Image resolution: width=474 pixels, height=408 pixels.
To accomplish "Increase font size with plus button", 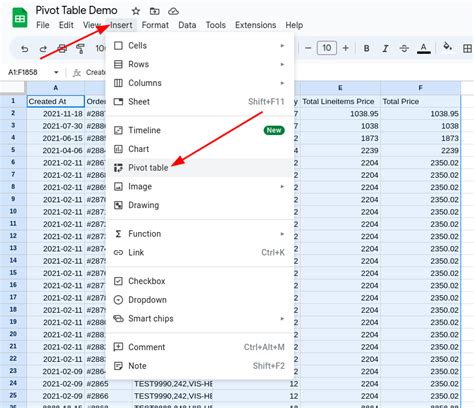I will pyautogui.click(x=346, y=48).
